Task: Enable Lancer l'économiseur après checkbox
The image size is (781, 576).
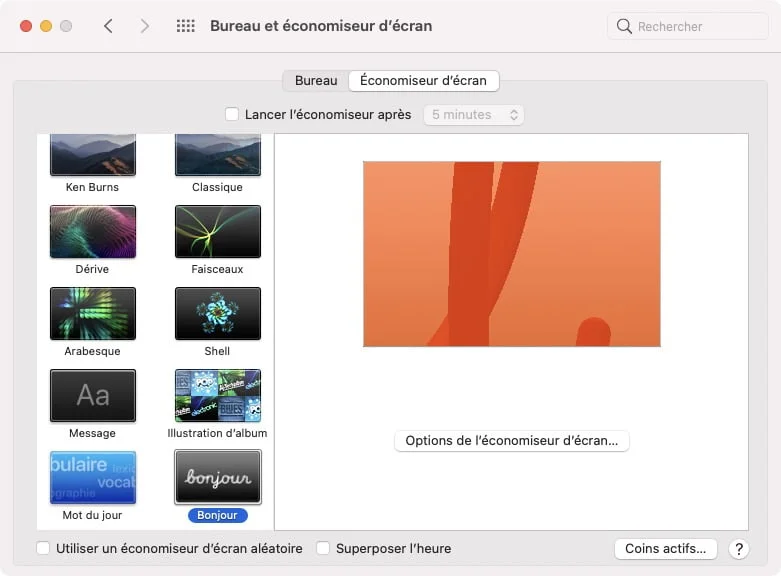Action: [x=232, y=115]
